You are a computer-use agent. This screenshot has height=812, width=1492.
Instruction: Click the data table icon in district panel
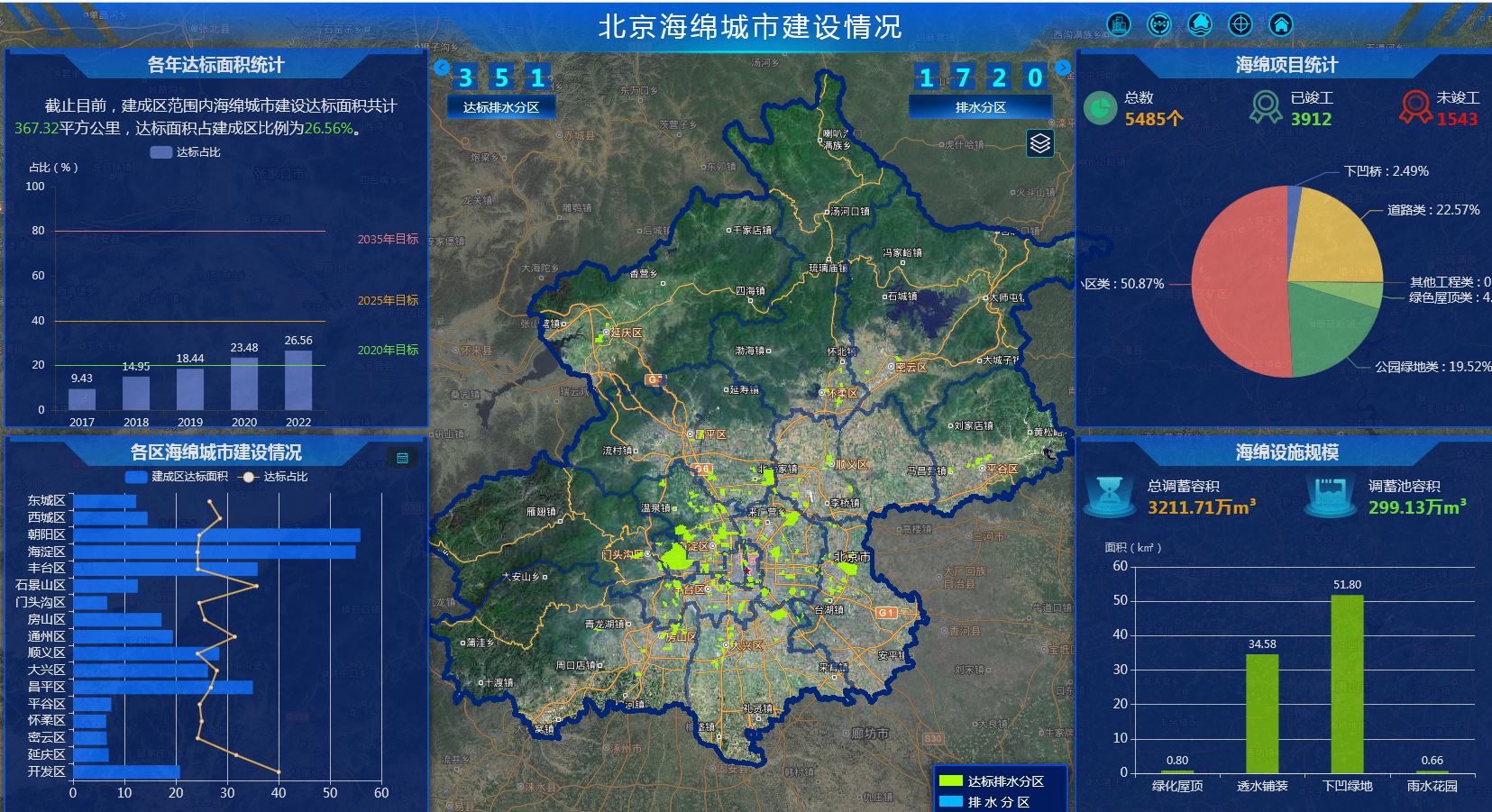pos(402,458)
